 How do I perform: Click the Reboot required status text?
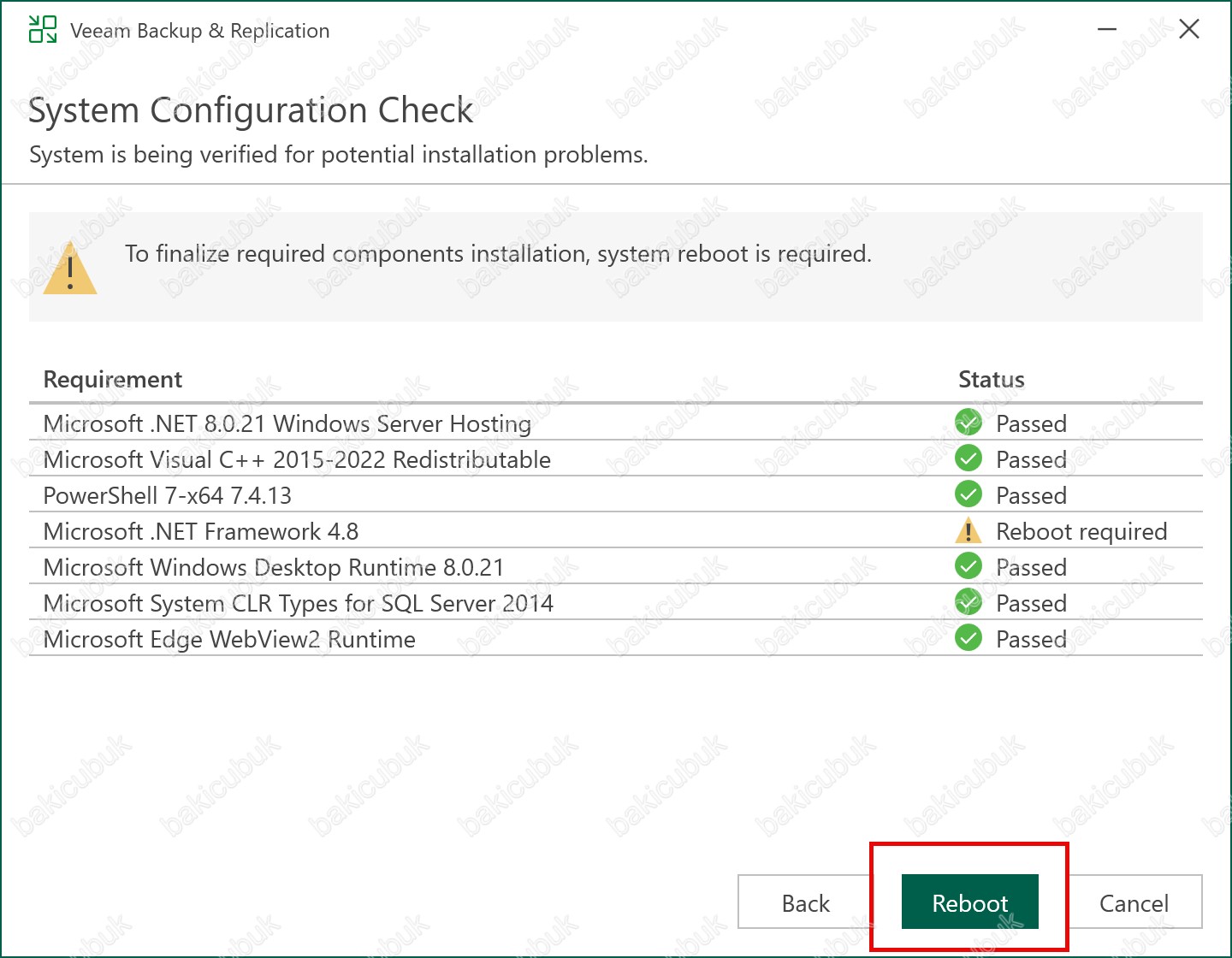[1081, 532]
